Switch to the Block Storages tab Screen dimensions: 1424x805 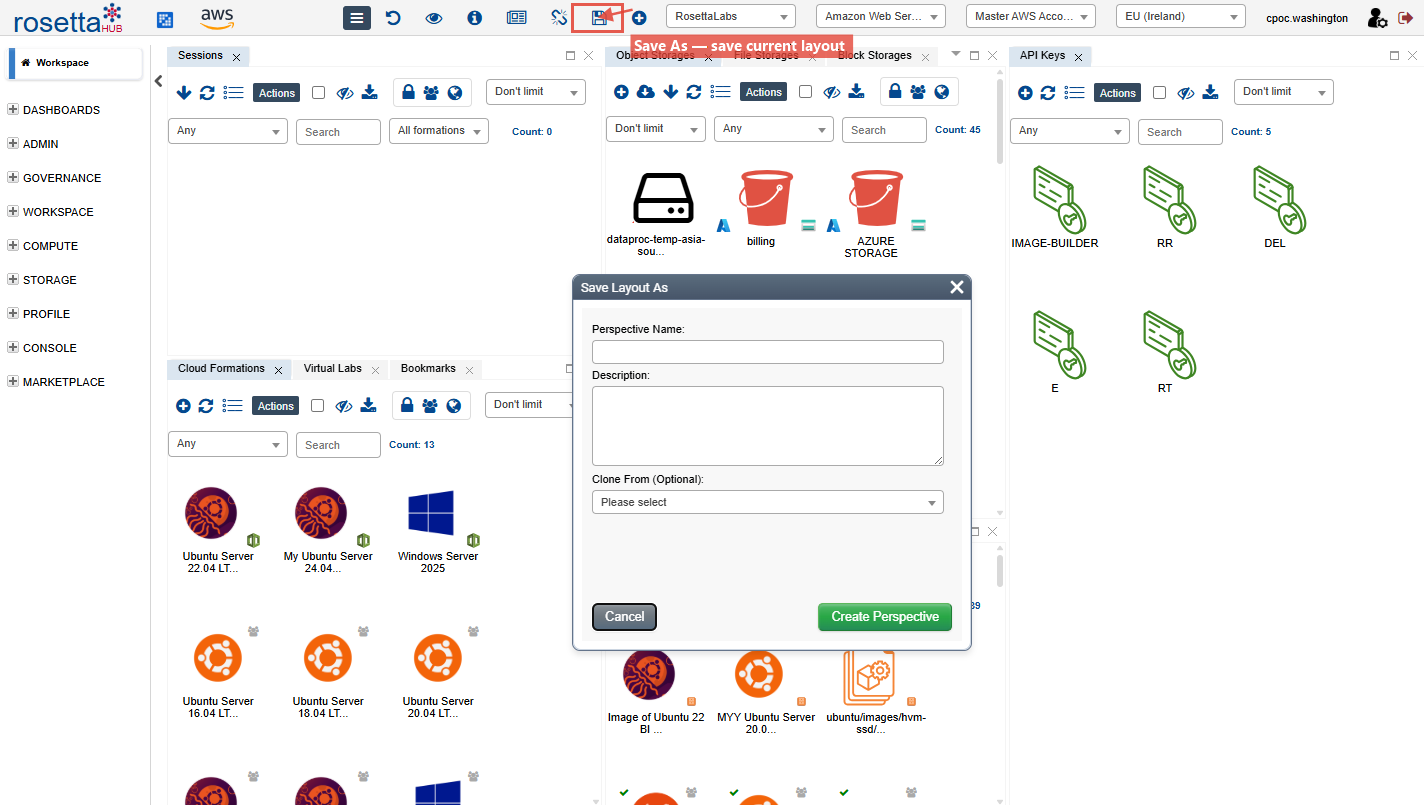click(874, 56)
